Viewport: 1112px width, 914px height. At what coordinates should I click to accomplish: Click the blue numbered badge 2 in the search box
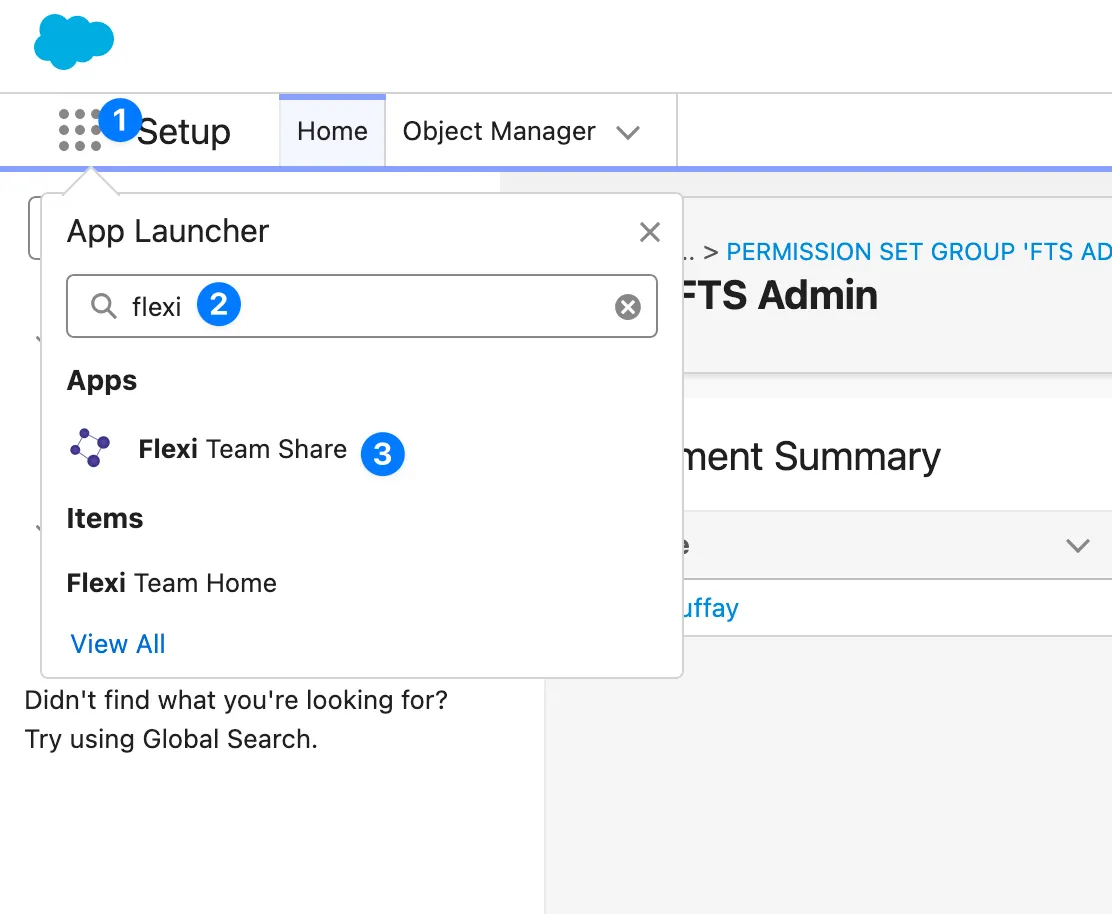(x=218, y=306)
